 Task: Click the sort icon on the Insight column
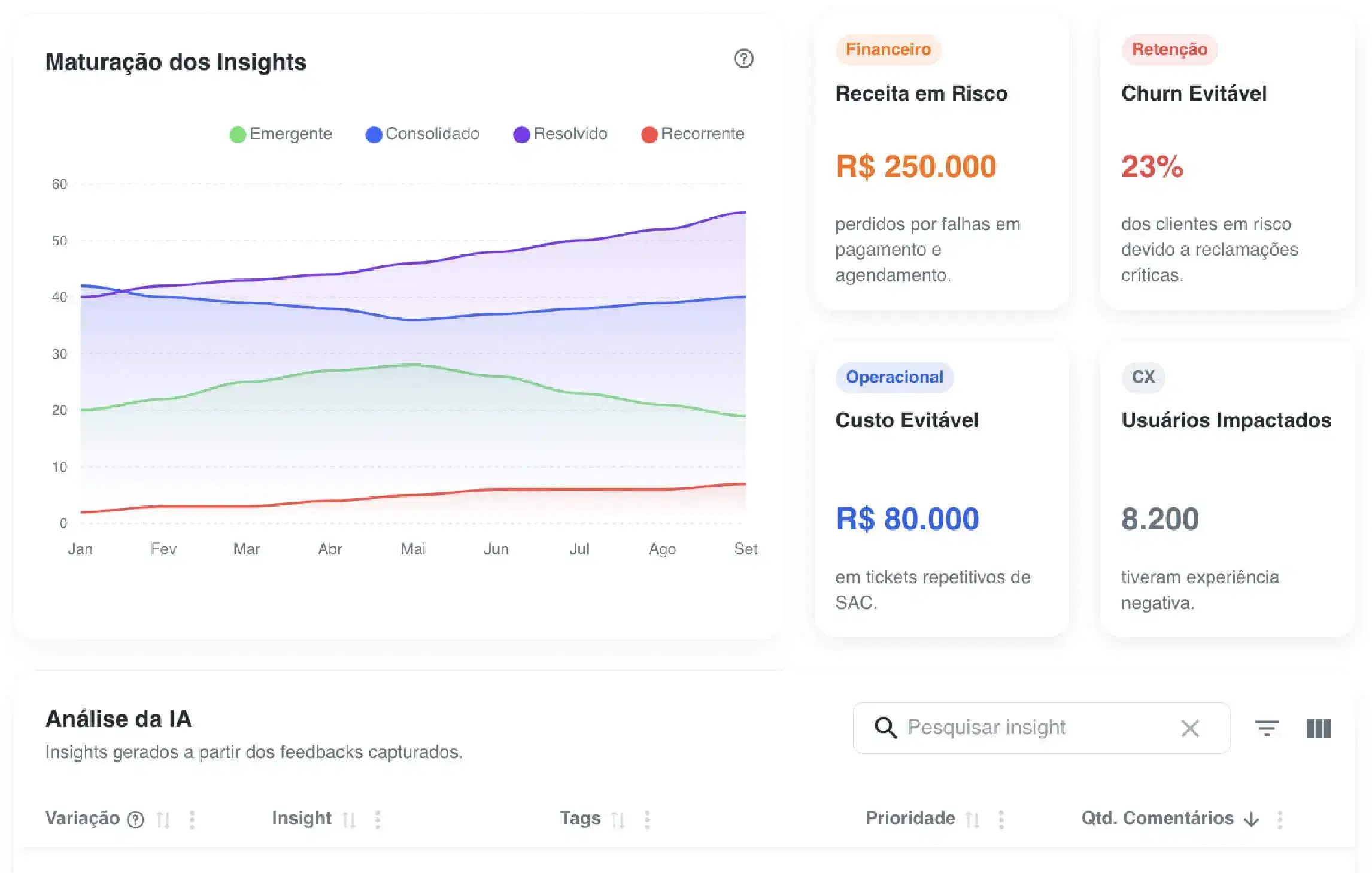click(x=350, y=818)
